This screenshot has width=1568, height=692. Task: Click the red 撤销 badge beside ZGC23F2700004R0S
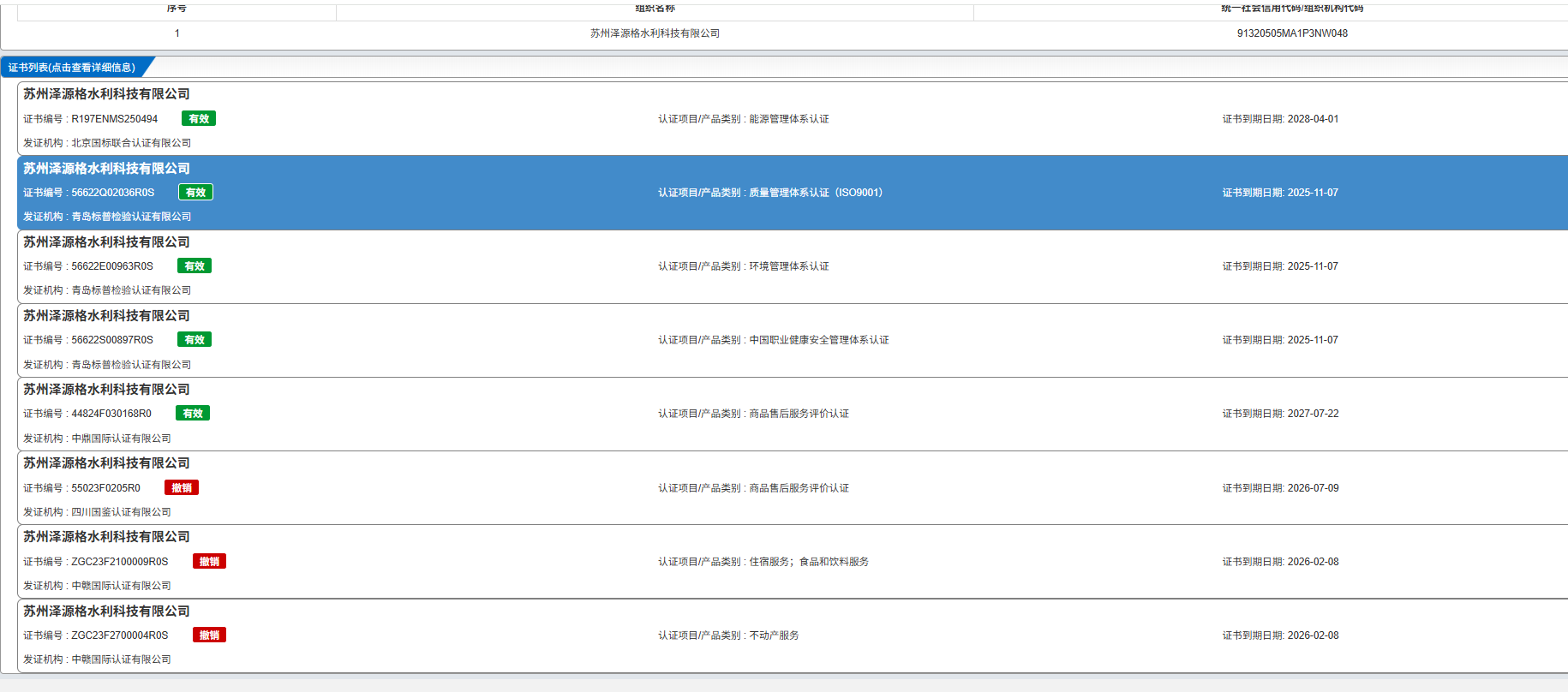point(209,635)
